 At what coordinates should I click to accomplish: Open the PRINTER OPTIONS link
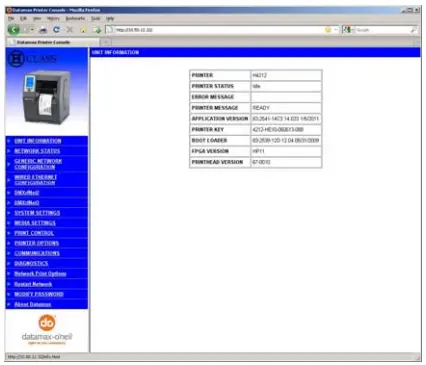pyautogui.click(x=36, y=243)
